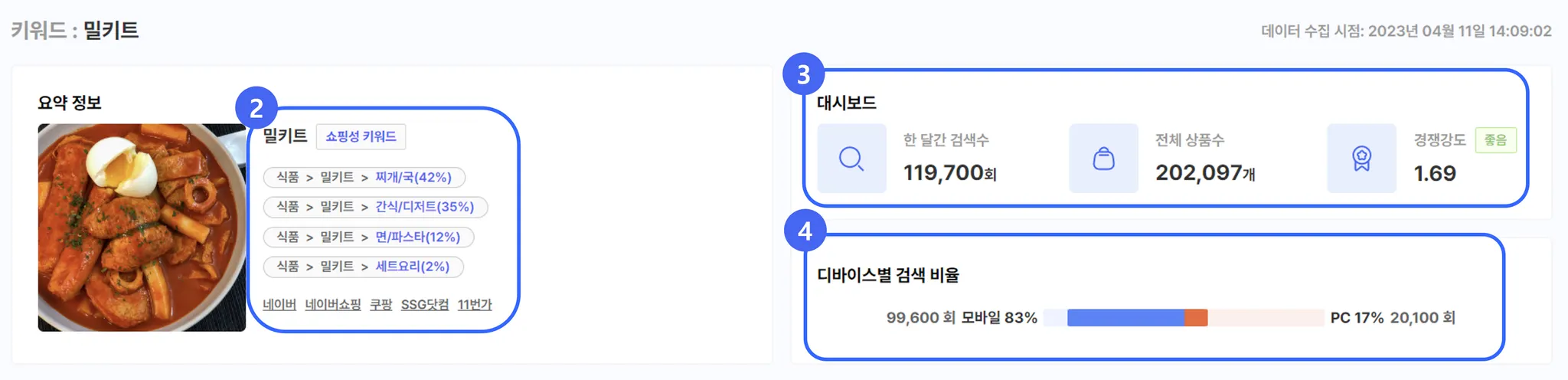Open the SSG닷컴 link
1568x380 pixels.
pyautogui.click(x=425, y=305)
